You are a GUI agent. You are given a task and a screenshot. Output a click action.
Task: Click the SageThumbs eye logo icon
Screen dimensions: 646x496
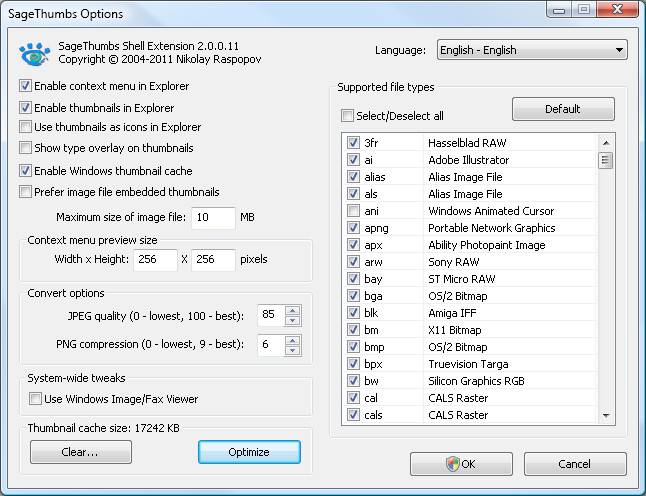35,54
